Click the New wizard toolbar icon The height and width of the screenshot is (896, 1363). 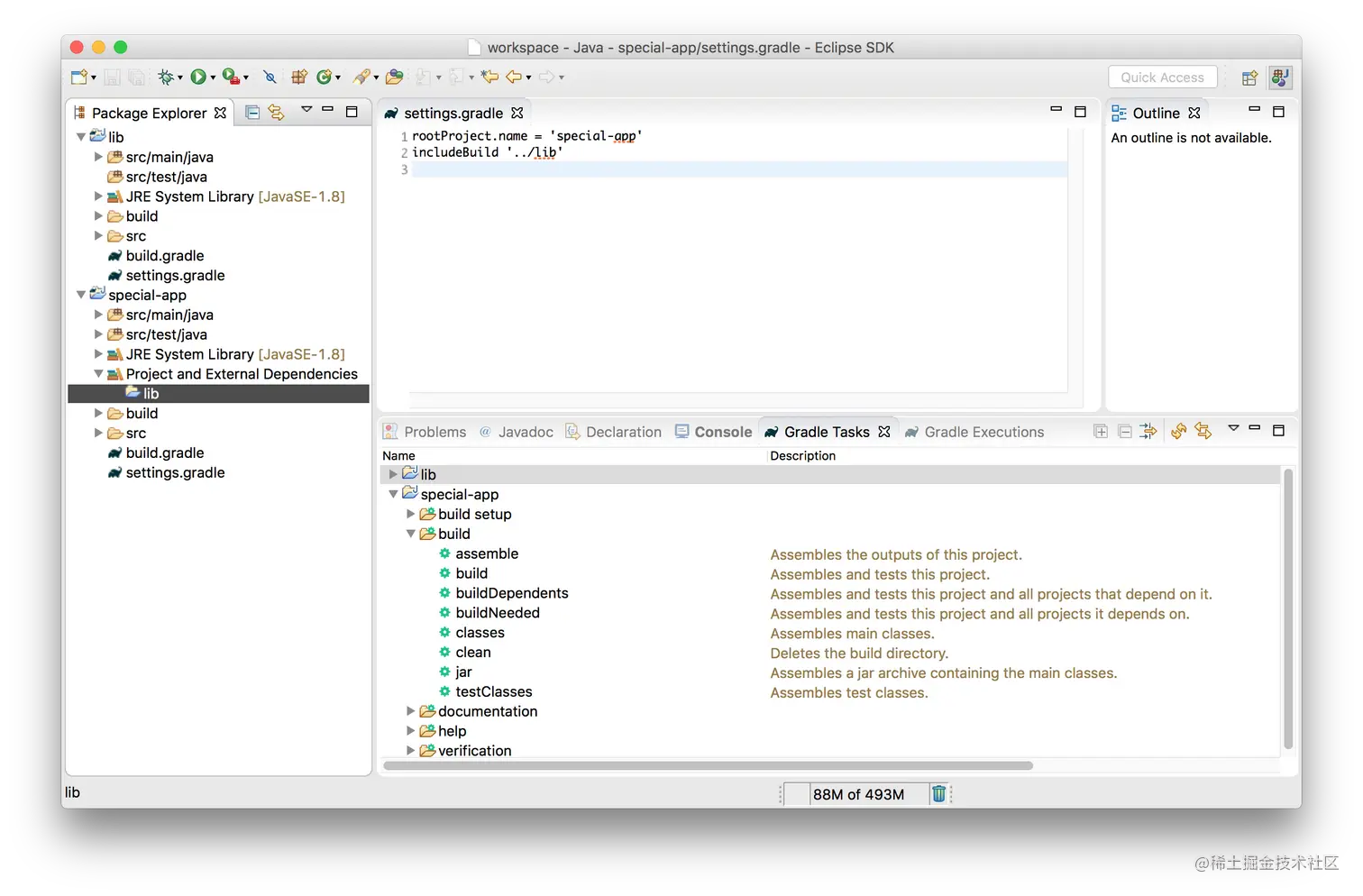click(78, 78)
